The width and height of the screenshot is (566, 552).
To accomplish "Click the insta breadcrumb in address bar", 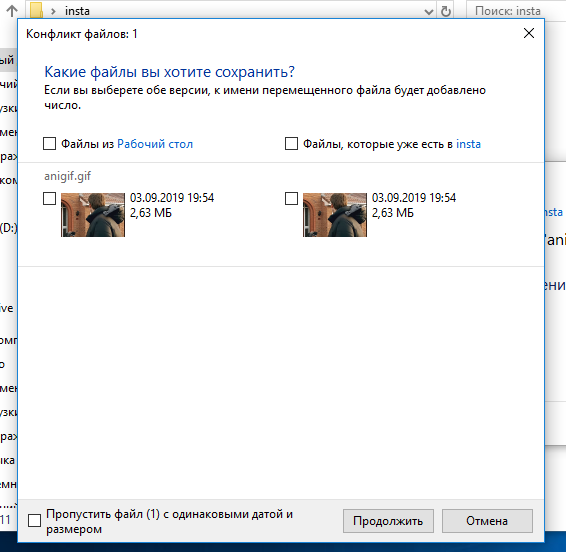I will (x=77, y=11).
